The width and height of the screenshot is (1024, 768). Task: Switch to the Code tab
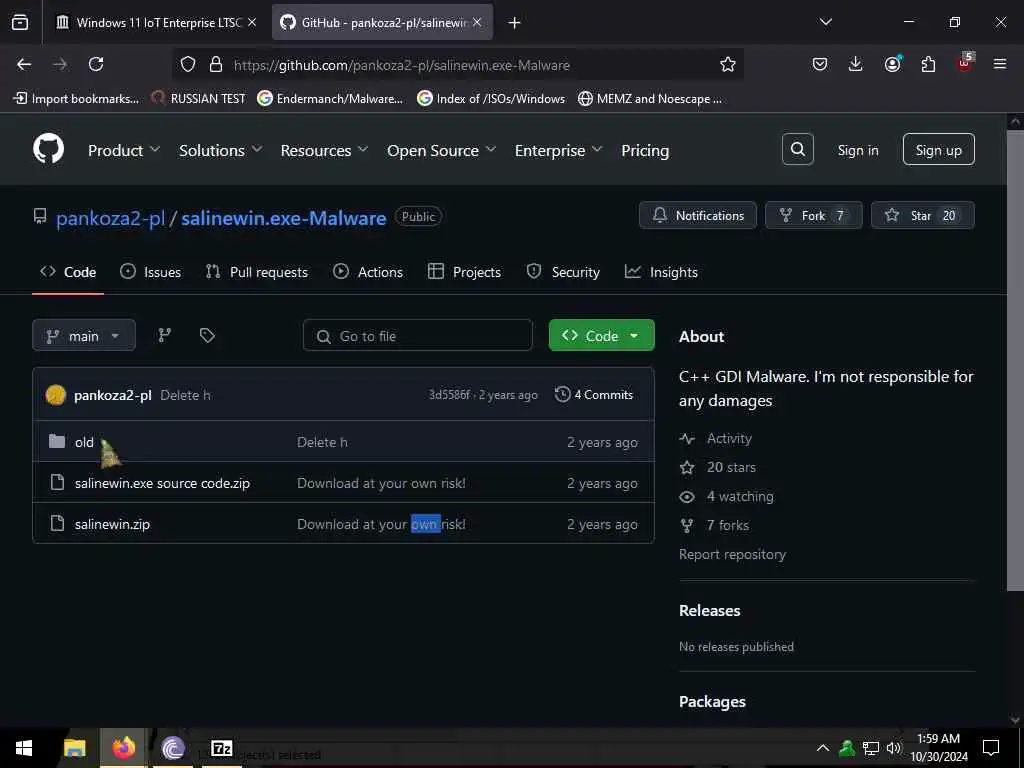[68, 272]
